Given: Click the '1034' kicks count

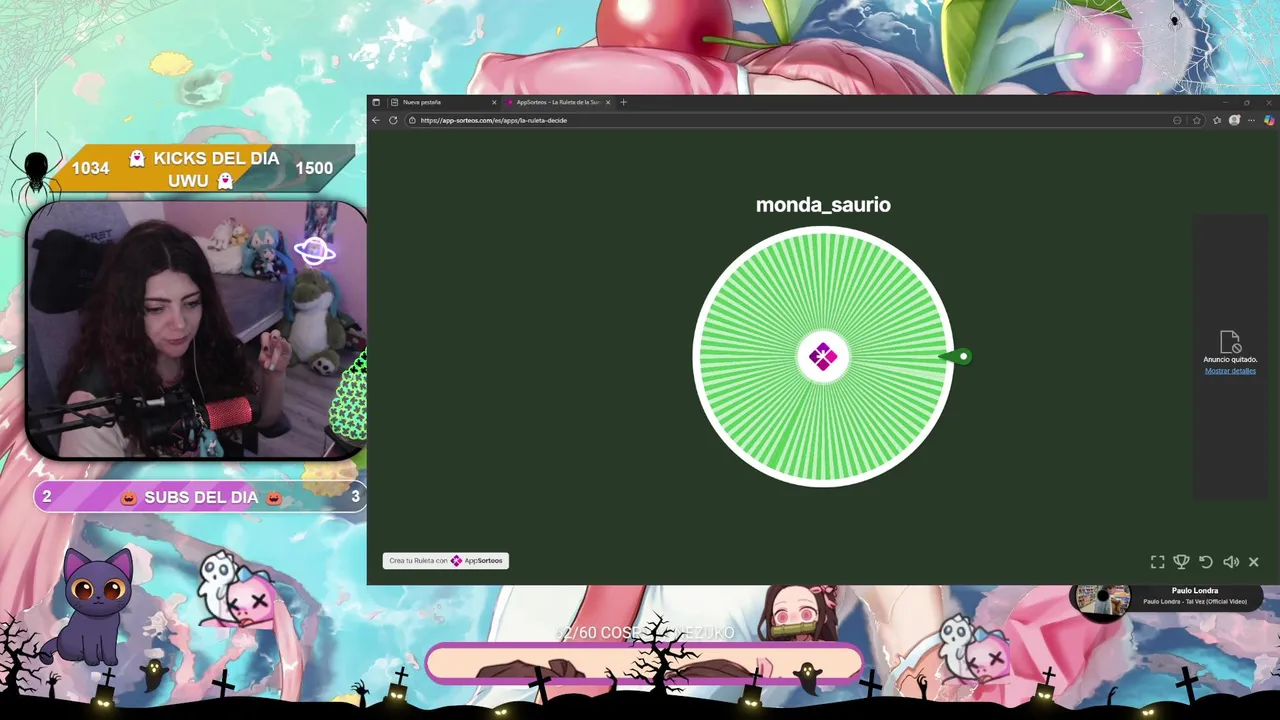Looking at the screenshot, I should click(90, 168).
